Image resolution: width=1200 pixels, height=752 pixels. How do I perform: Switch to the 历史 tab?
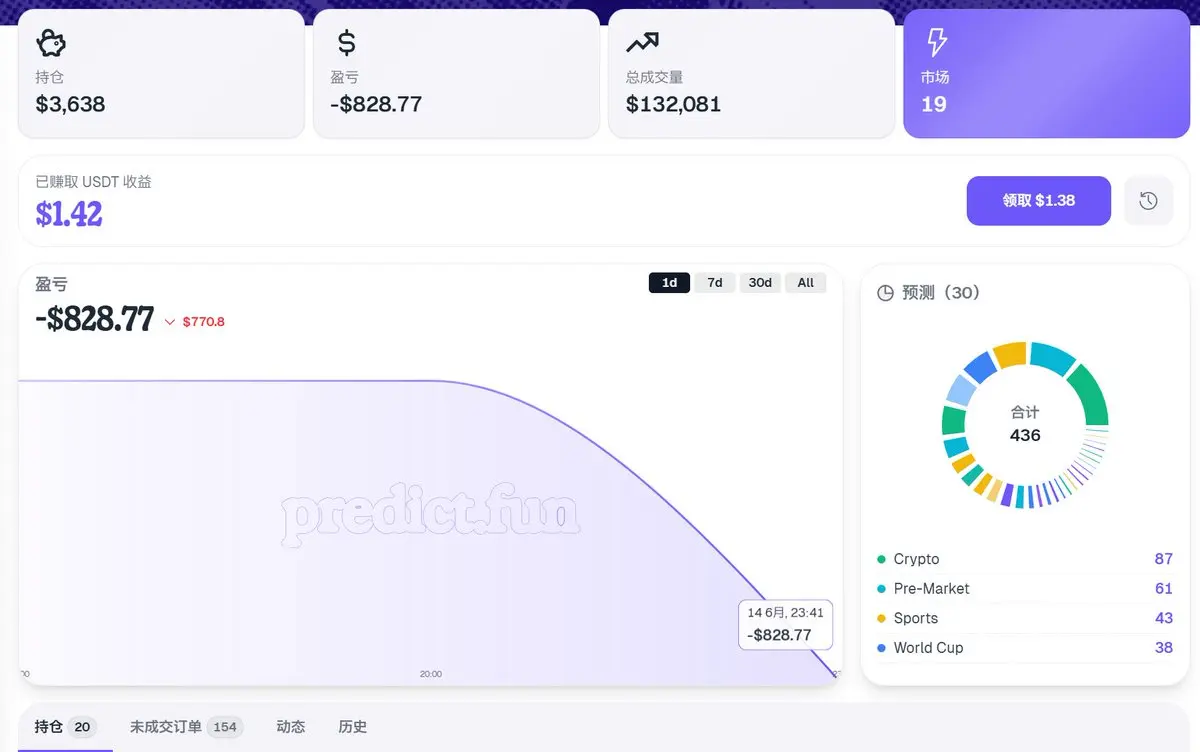[x=353, y=727]
